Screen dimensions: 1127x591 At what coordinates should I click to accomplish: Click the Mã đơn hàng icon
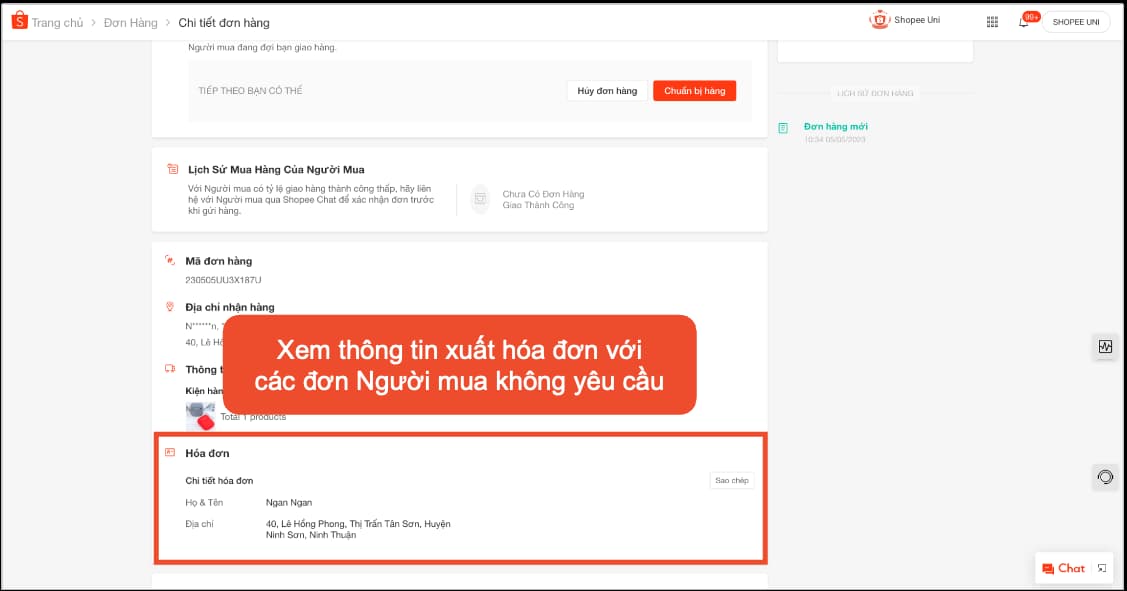(170, 261)
